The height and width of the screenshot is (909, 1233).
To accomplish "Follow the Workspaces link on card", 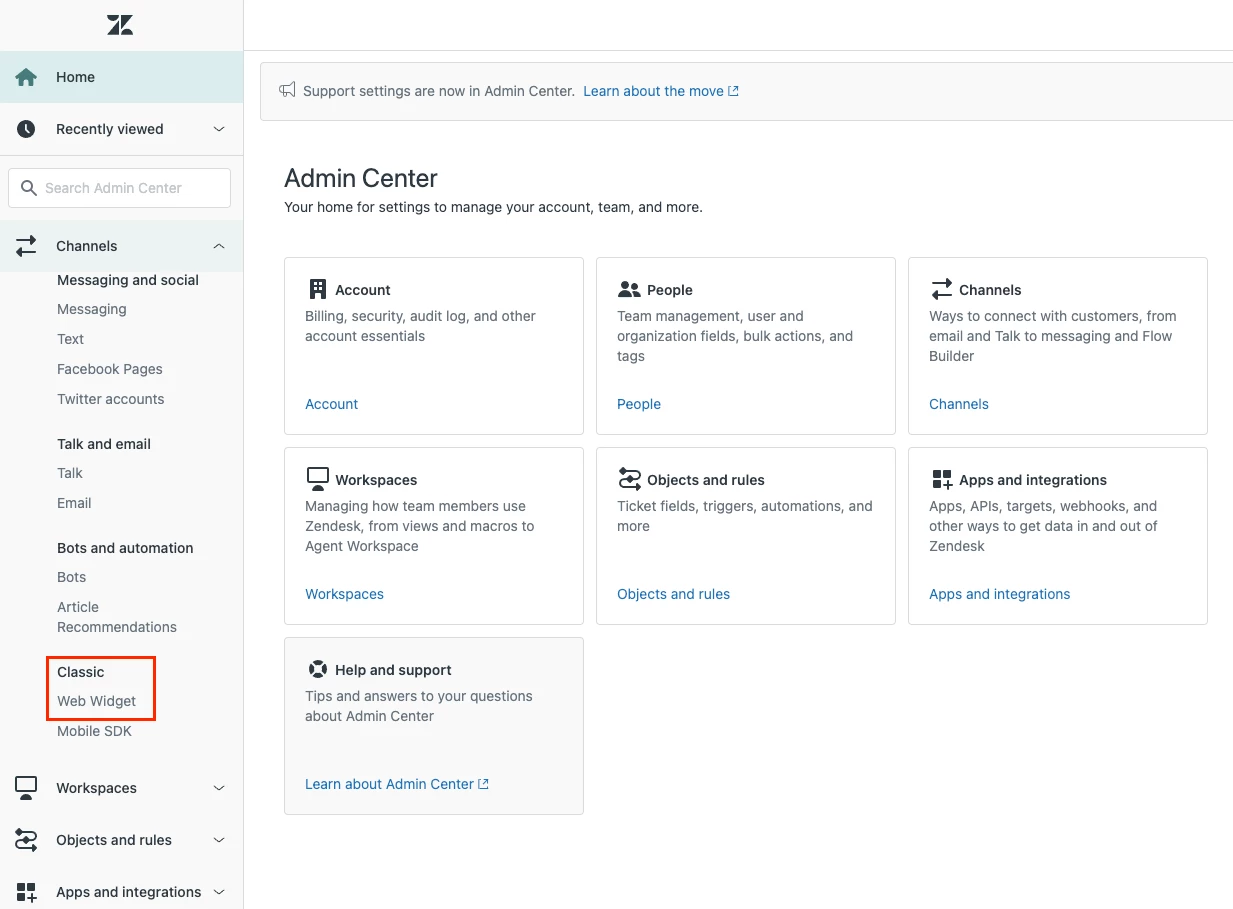I will click(x=344, y=594).
